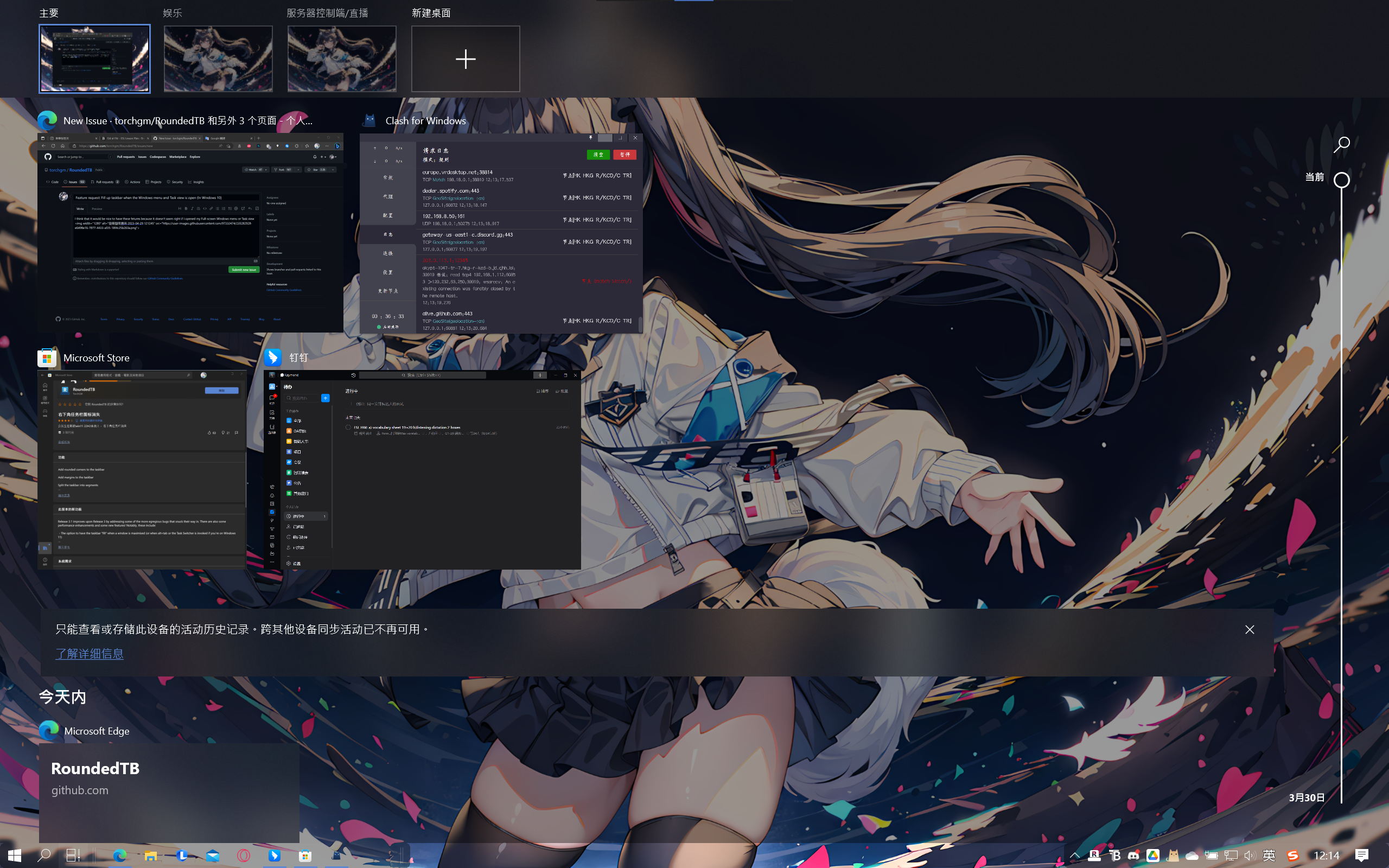Image resolution: width=1389 pixels, height=868 pixels.
Task: Open the OneDrive cloud tray icon
Action: [x=1192, y=856]
